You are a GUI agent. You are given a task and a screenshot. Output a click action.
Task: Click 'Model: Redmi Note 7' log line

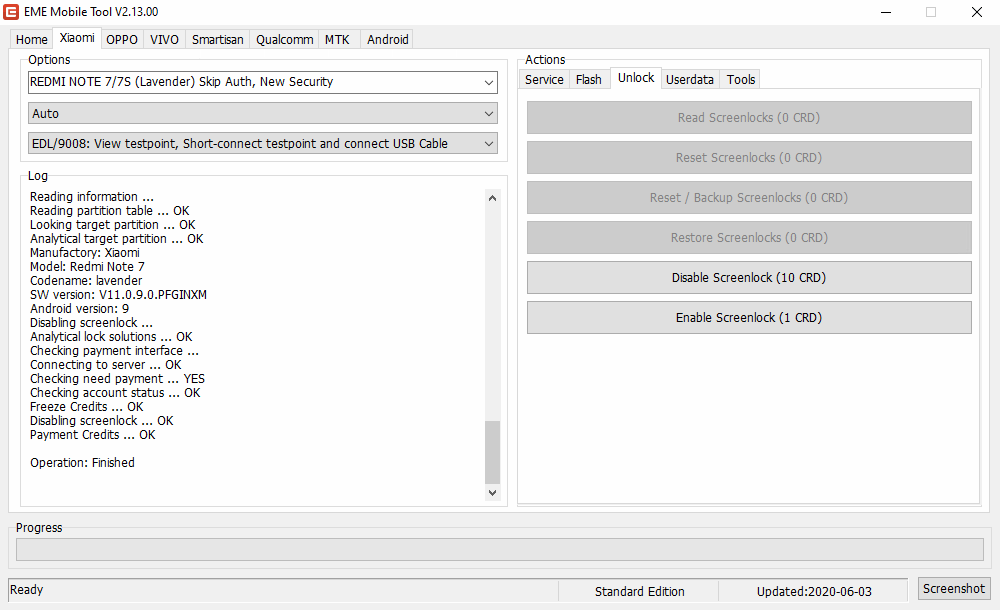(x=87, y=267)
